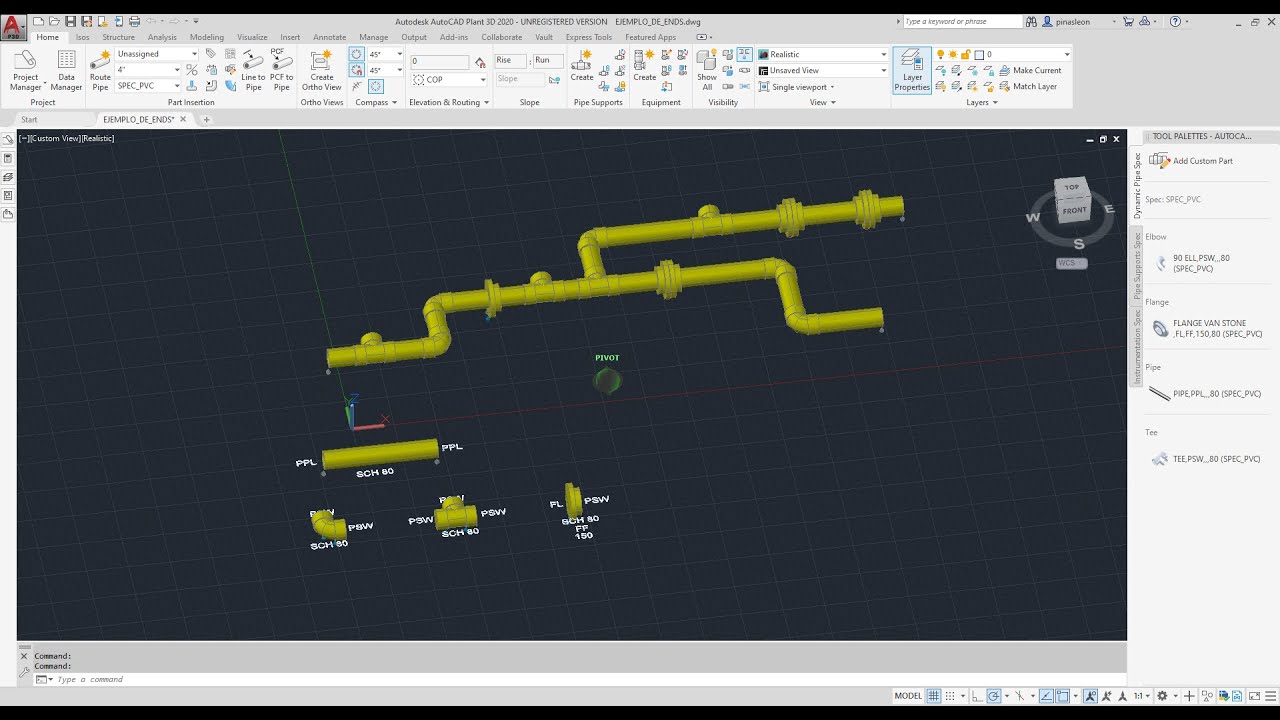Open the COP routing alignment dropdown

pyautogui.click(x=449, y=79)
